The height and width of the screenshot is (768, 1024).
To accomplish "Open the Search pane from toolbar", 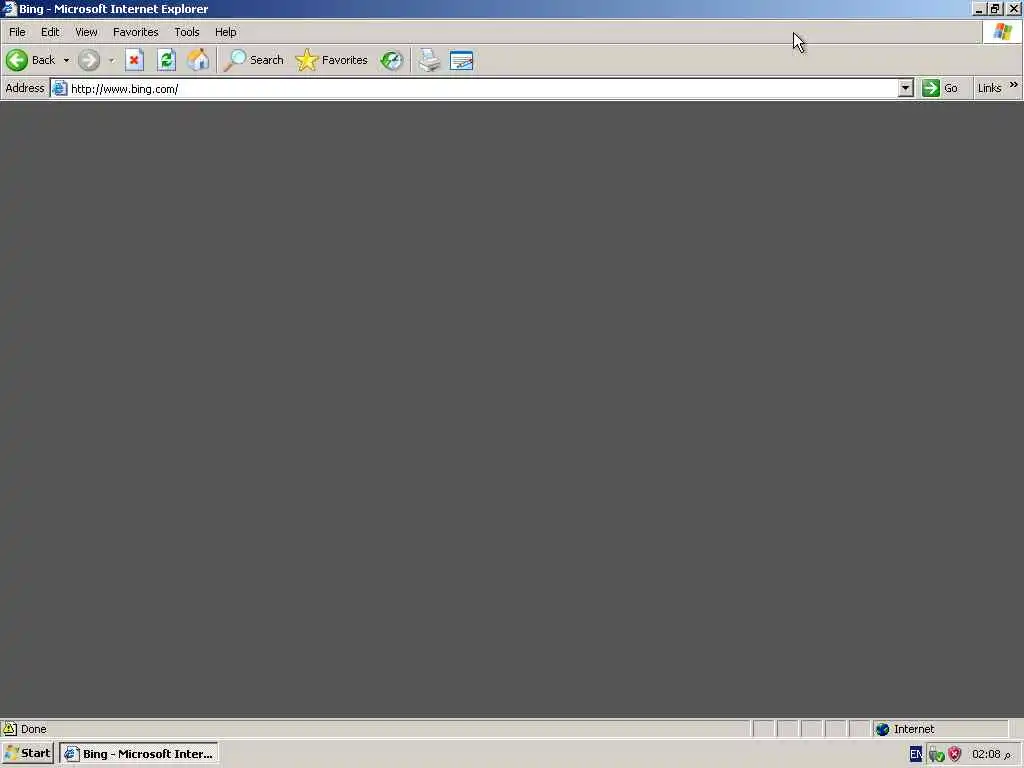I will coord(253,60).
